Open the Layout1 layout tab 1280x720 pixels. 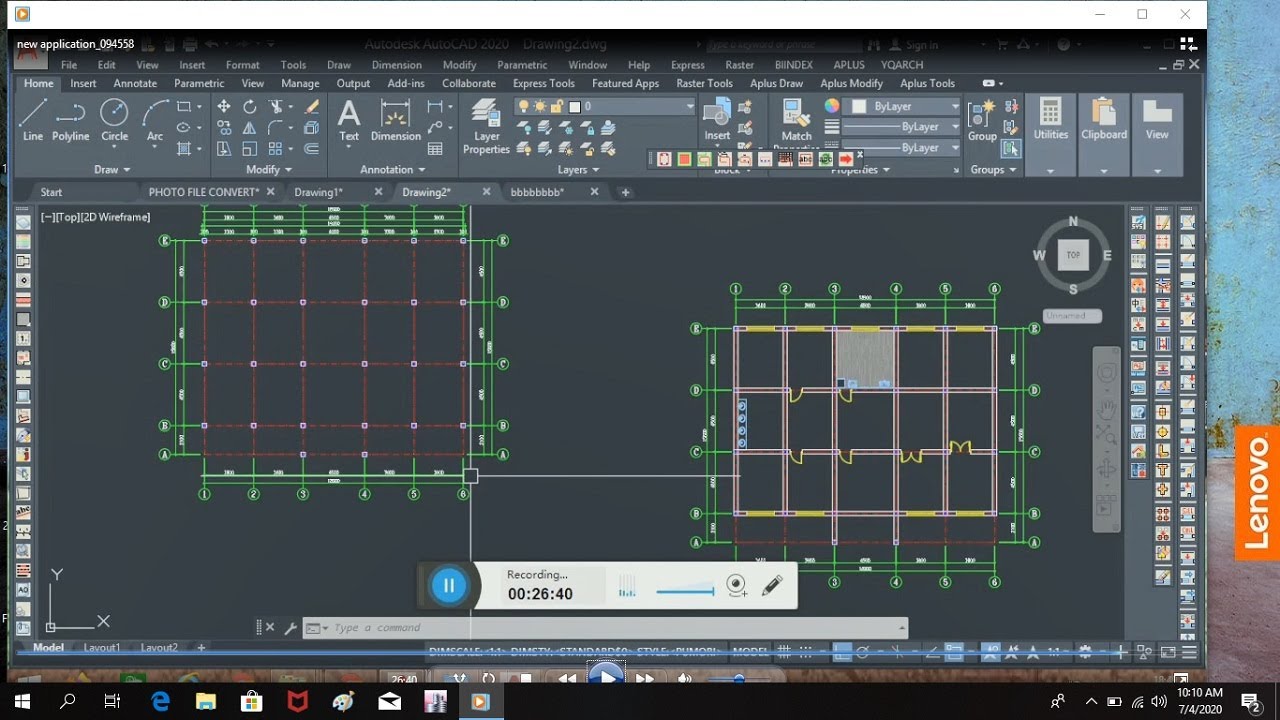(x=102, y=648)
